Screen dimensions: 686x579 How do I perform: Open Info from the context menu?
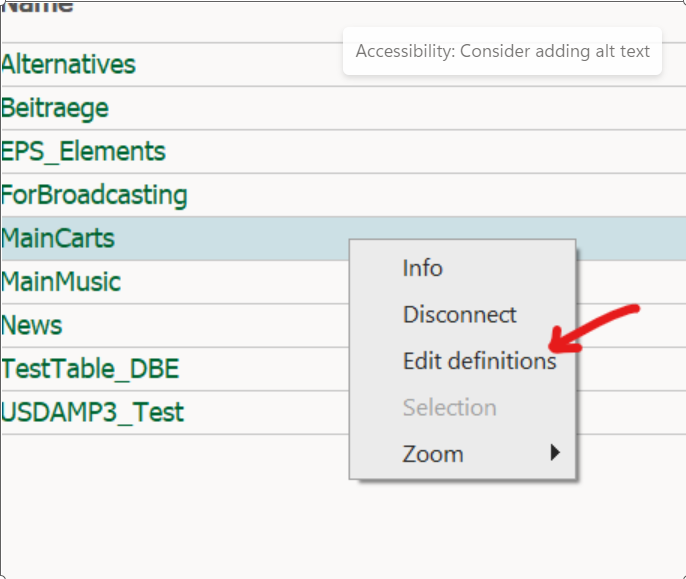(422, 268)
